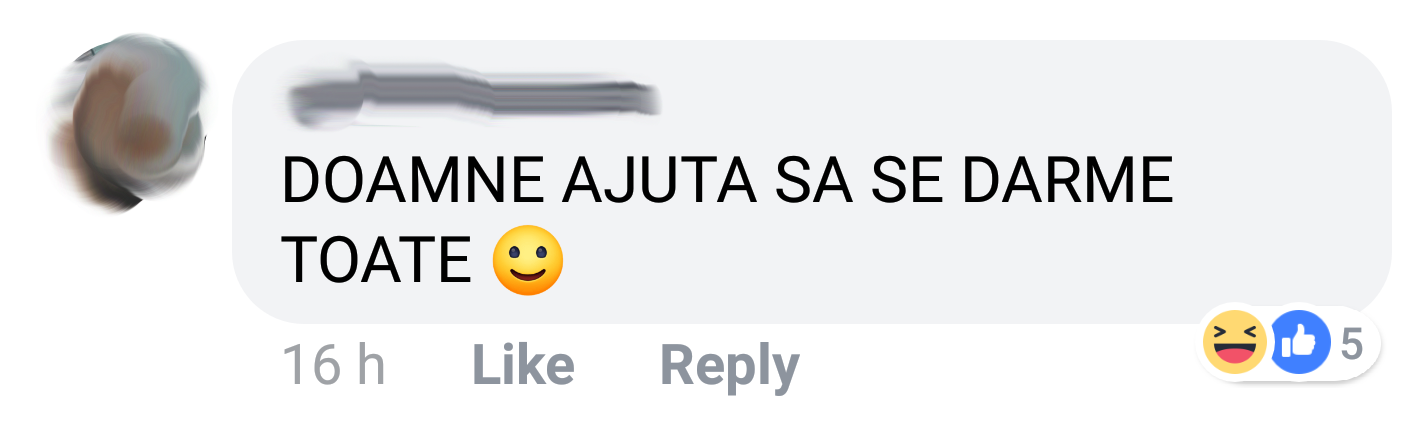The height and width of the screenshot is (440, 1428).
Task: Select the Reply text under the comment
Action: click(730, 367)
